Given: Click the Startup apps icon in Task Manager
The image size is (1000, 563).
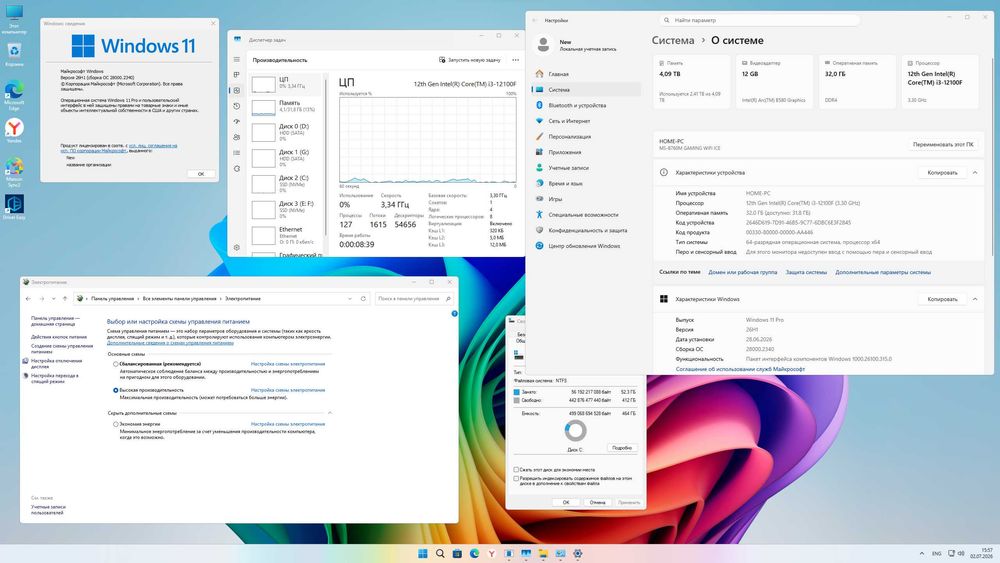Looking at the screenshot, I should tap(237, 121).
